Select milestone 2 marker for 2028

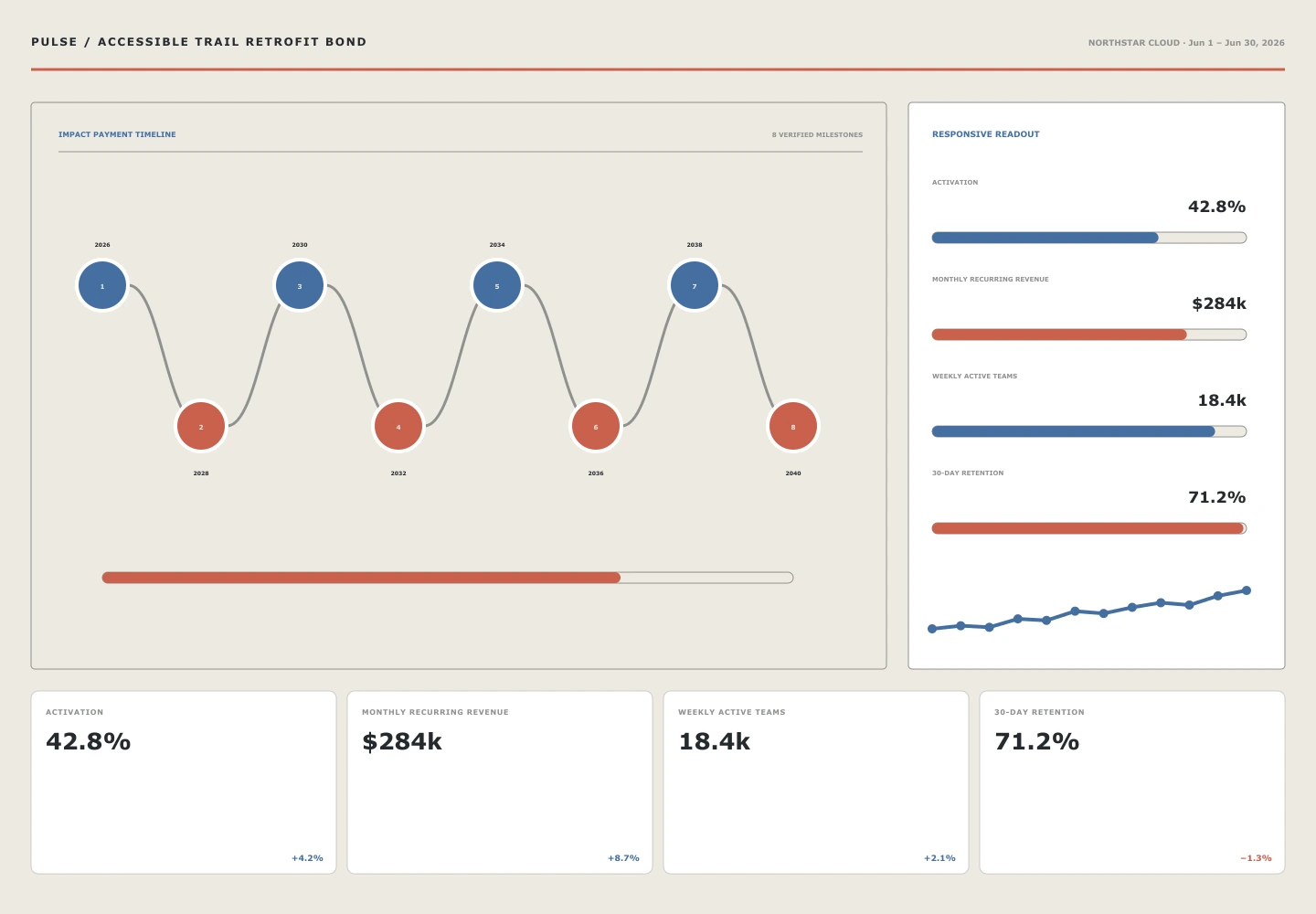point(201,427)
